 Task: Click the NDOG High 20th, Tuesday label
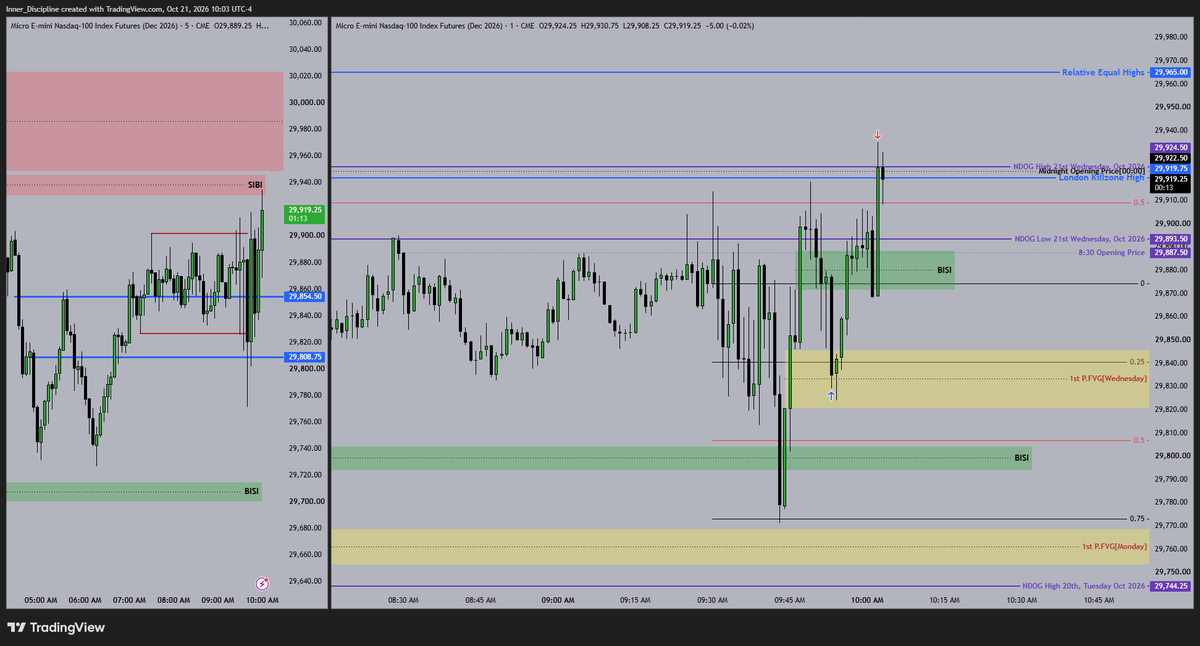click(x=1083, y=586)
